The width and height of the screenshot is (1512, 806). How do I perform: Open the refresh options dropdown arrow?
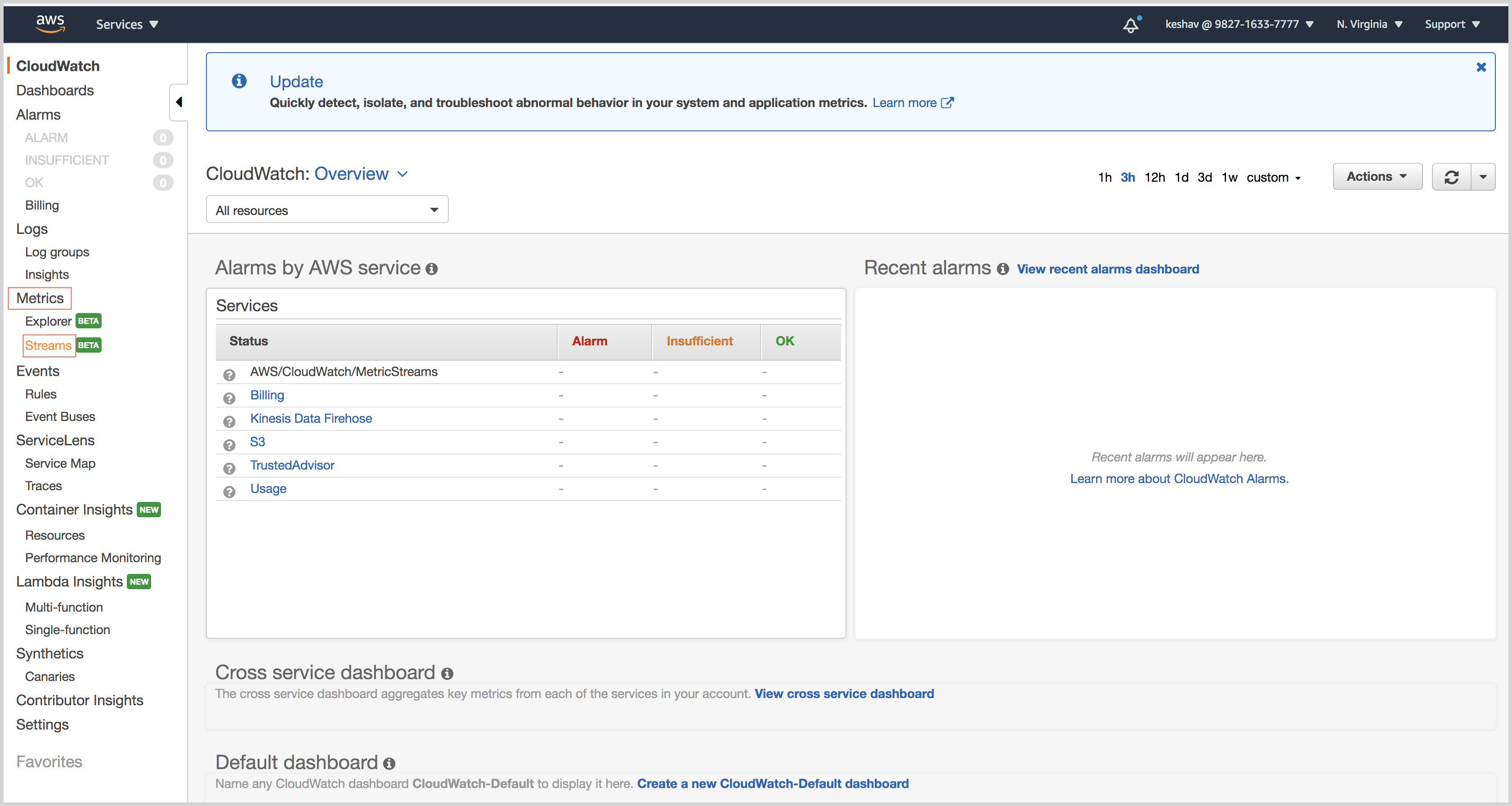point(1483,177)
